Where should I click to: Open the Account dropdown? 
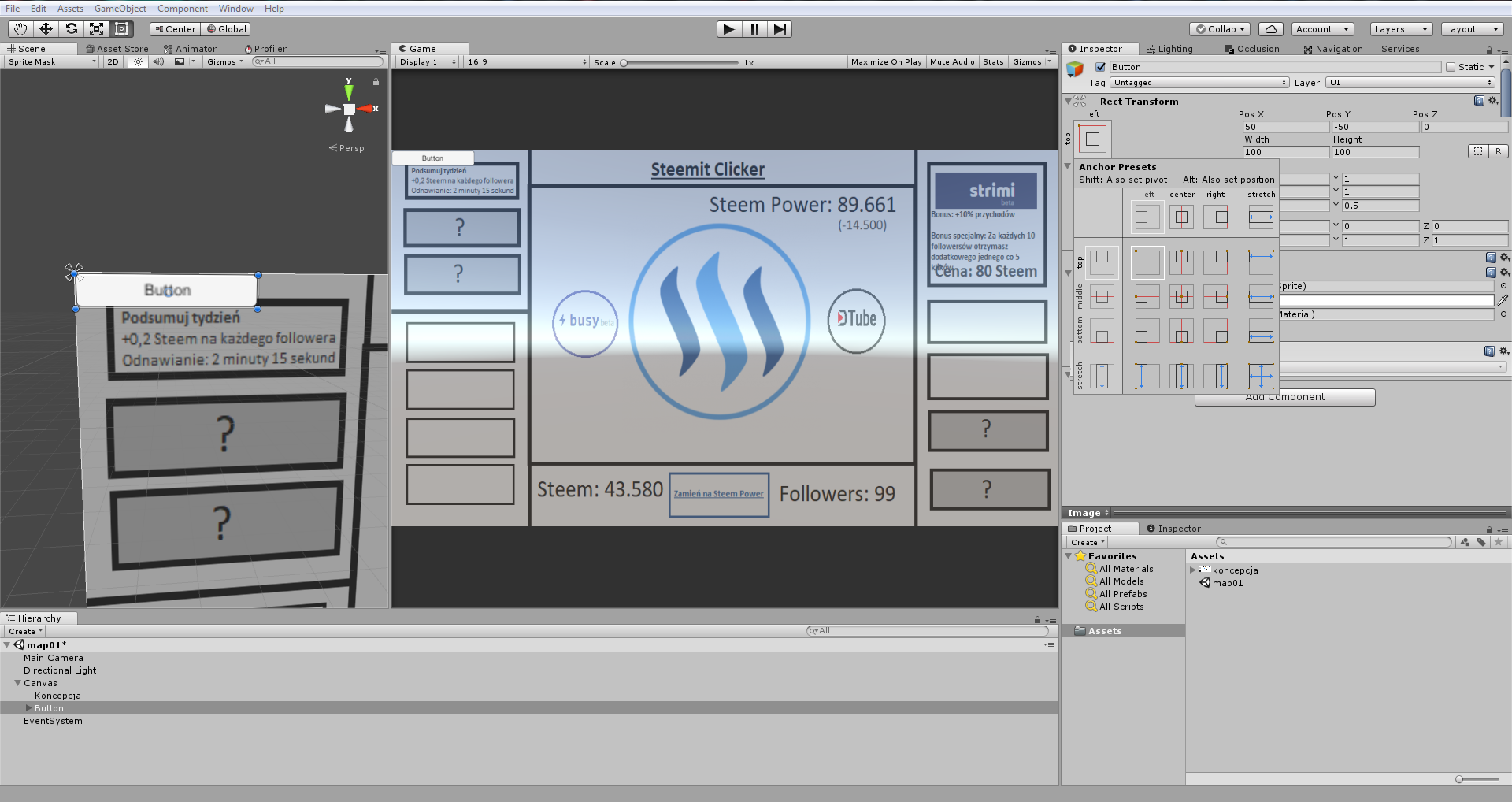[x=1322, y=29]
